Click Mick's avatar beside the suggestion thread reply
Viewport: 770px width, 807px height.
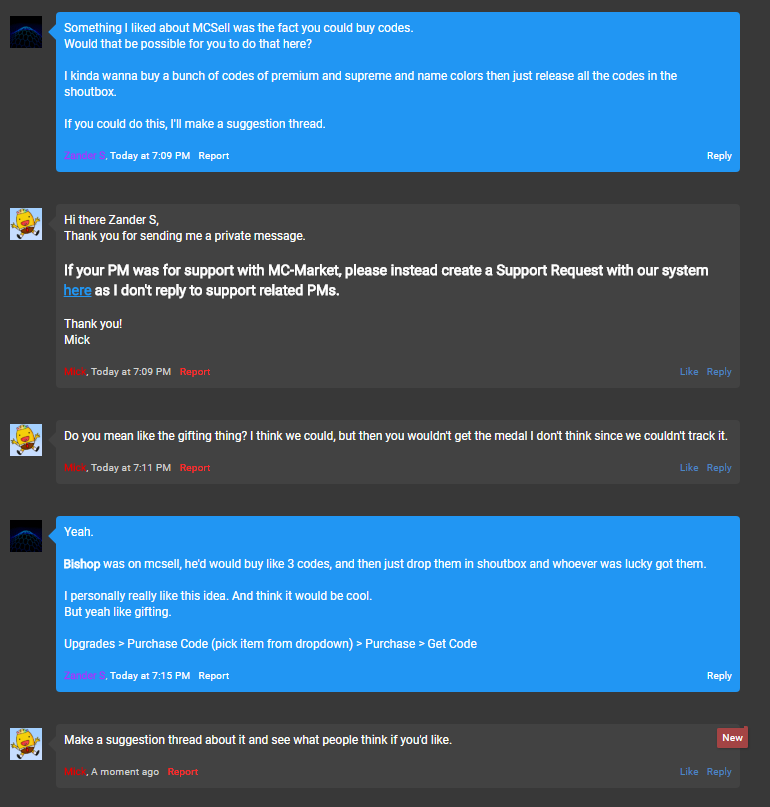(x=26, y=744)
